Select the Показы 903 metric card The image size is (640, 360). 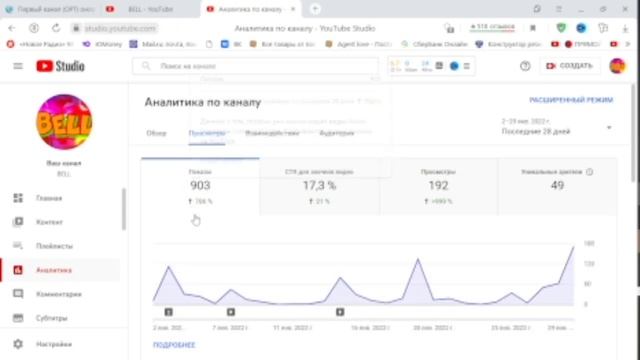200,187
